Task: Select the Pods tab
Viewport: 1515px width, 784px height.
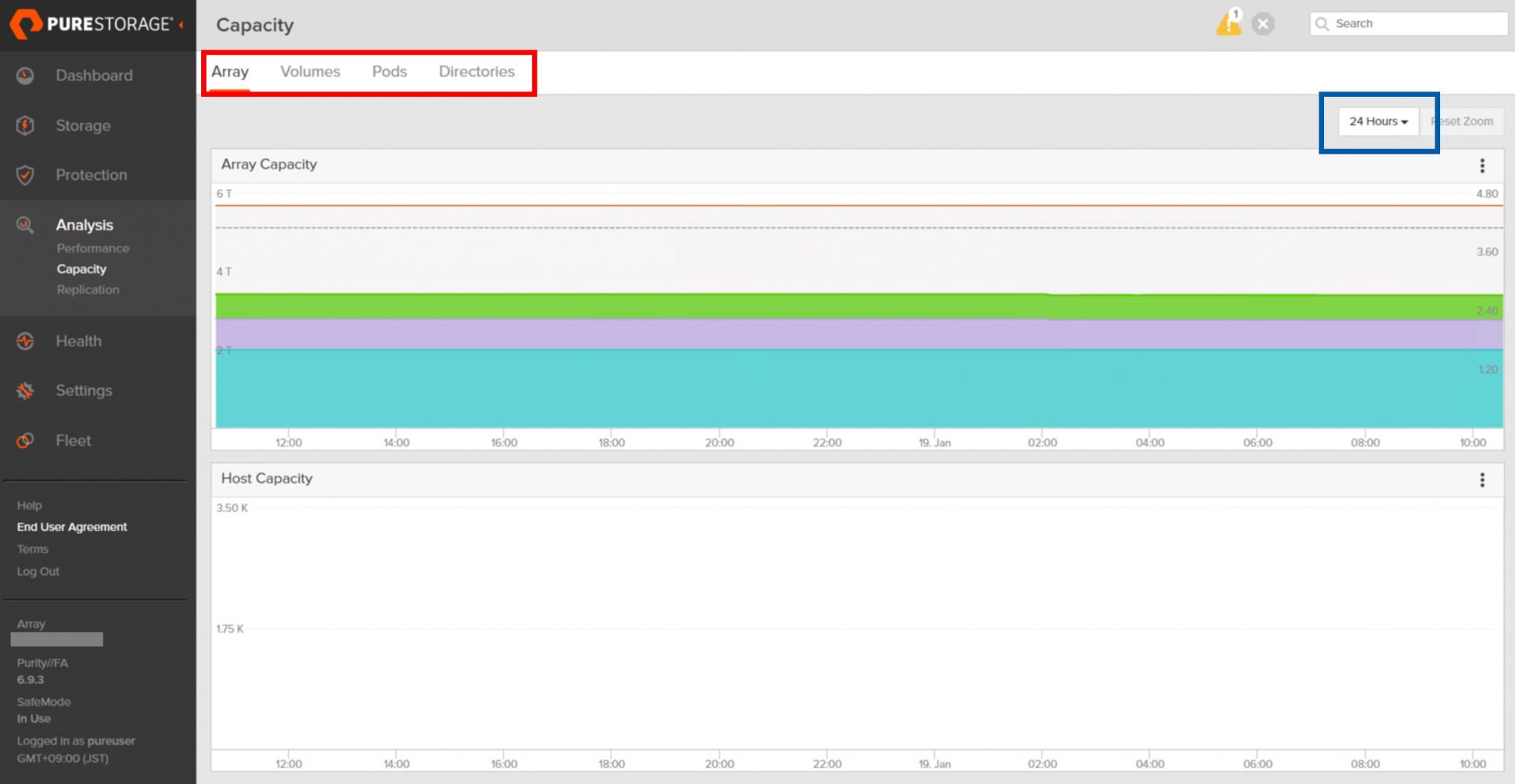Action: pos(389,72)
